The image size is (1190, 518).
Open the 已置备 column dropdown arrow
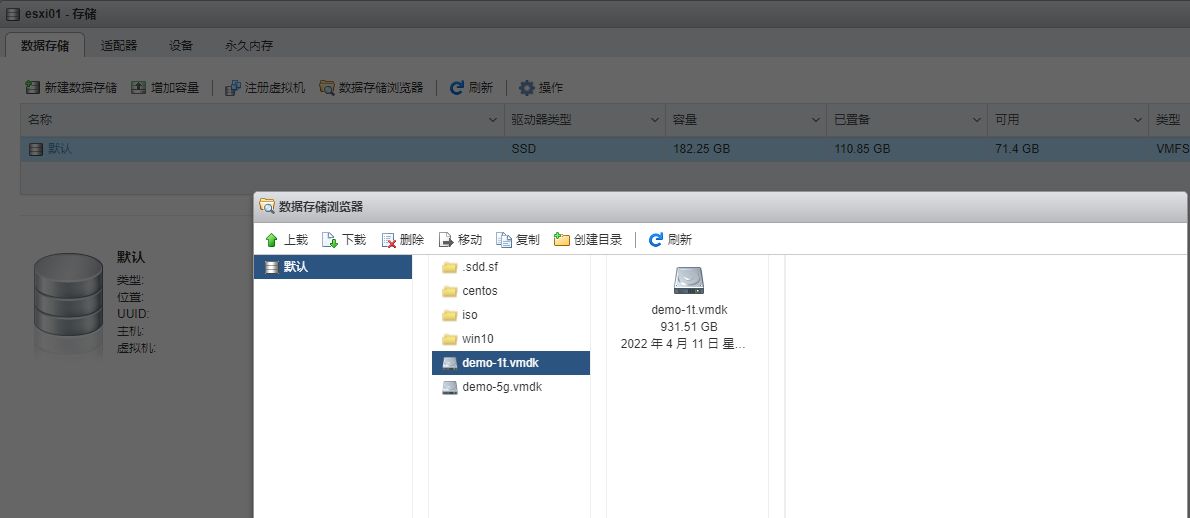(977, 120)
